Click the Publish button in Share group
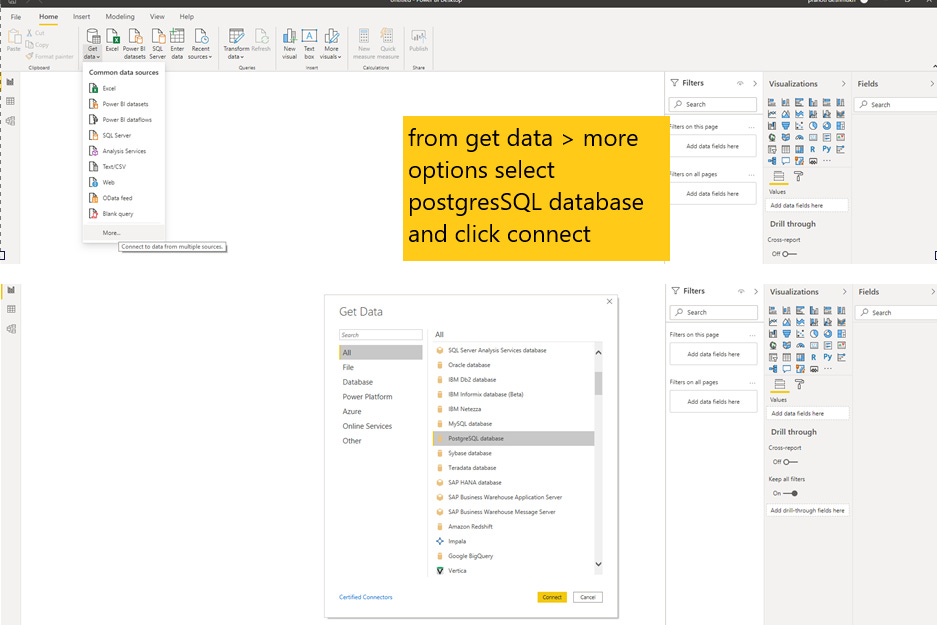 (418, 41)
